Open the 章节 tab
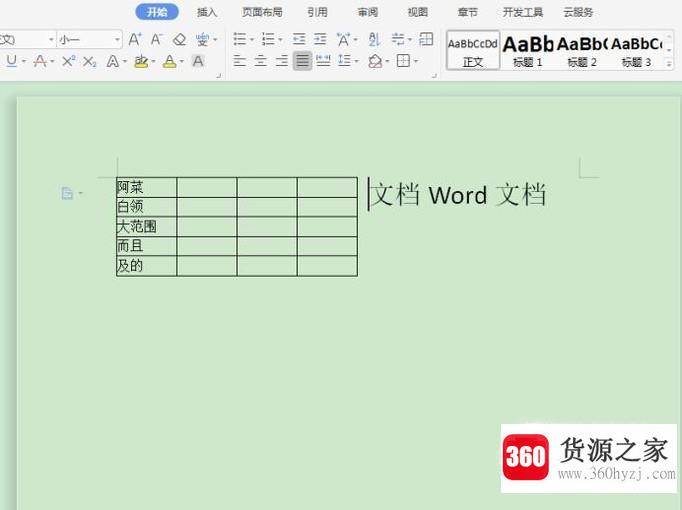 [x=468, y=12]
